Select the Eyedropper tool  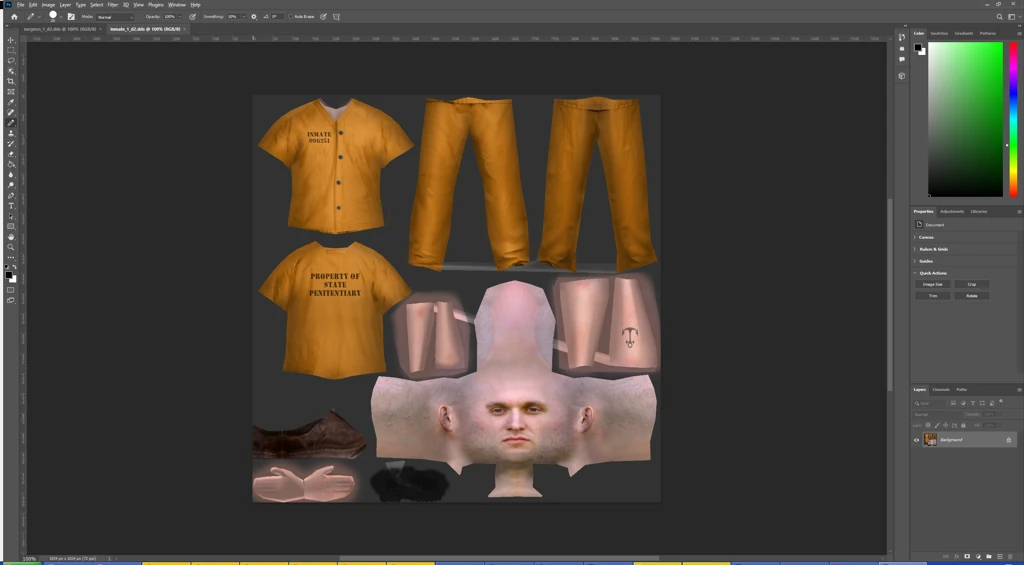(x=10, y=103)
